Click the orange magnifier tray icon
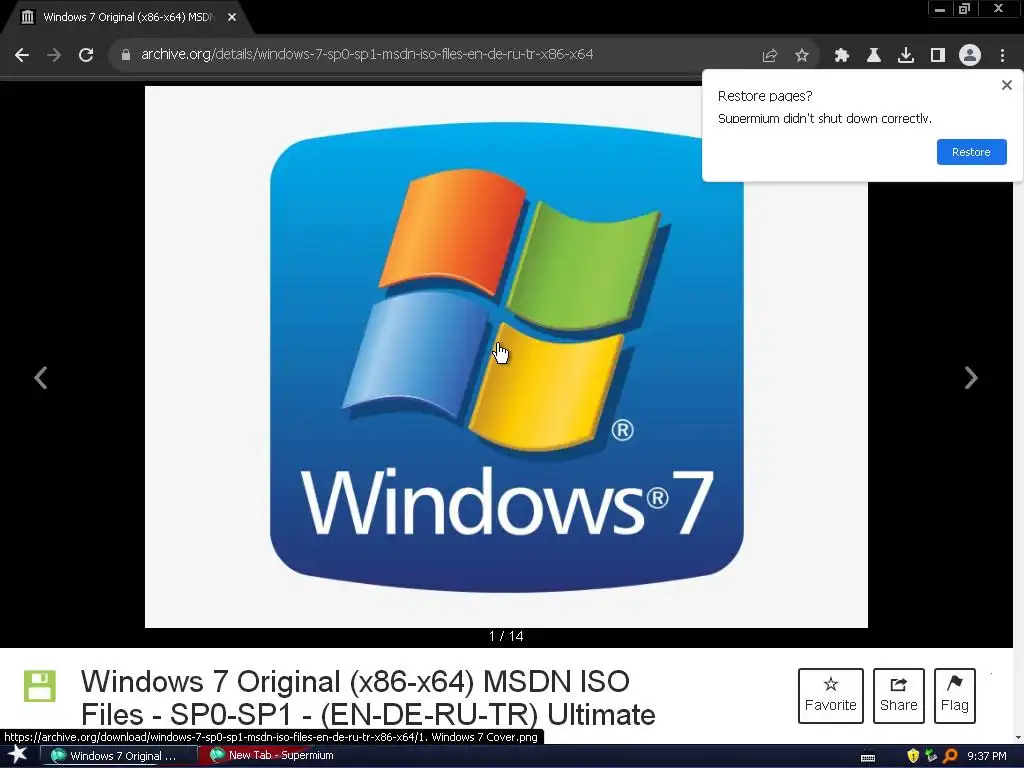Image resolution: width=1024 pixels, height=768 pixels. tap(950, 756)
